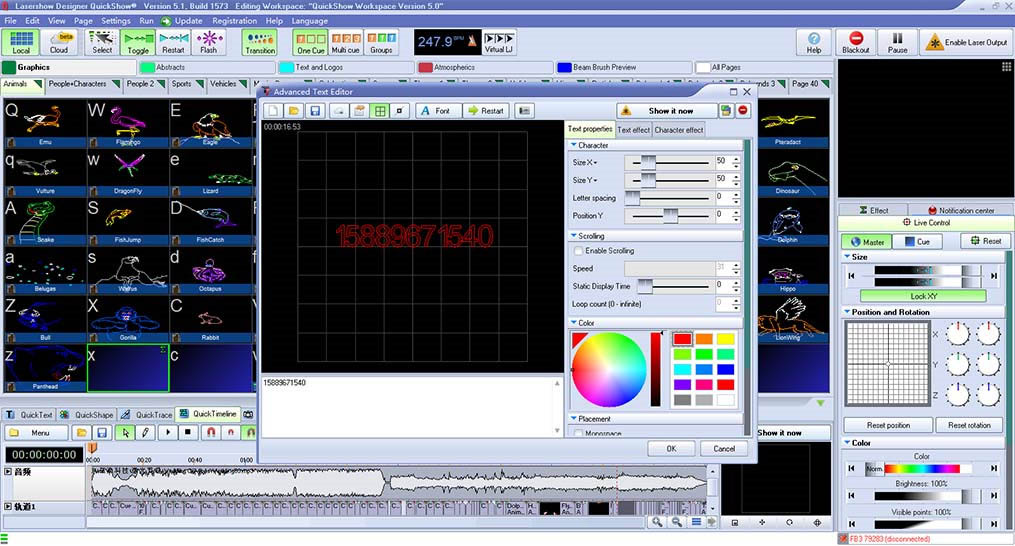Image resolution: width=1015 pixels, height=546 pixels.
Task: Open the Cloud beta icon
Action: pos(59,43)
